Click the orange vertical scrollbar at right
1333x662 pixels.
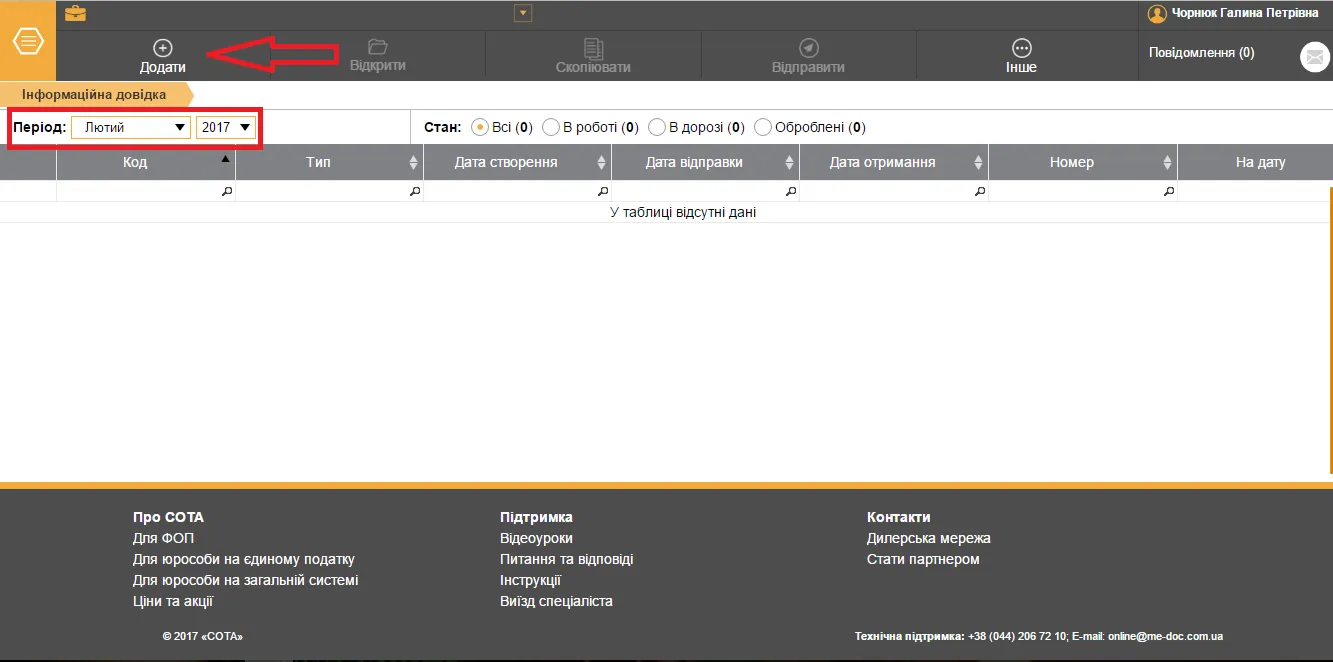point(1330,330)
